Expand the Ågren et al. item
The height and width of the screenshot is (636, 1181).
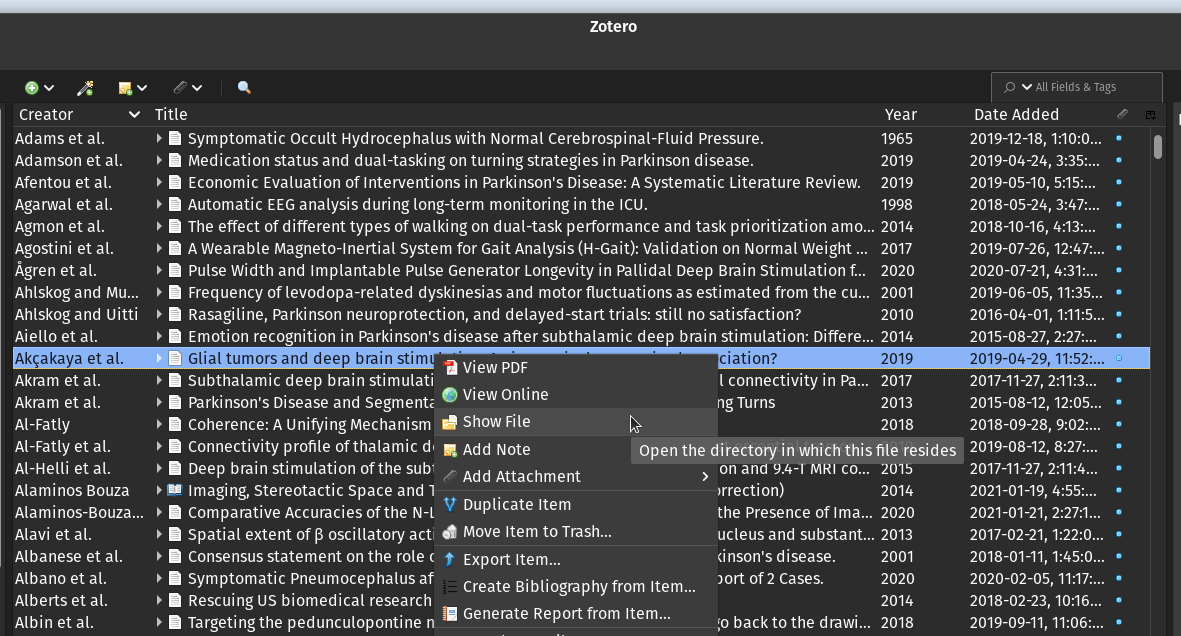159,271
